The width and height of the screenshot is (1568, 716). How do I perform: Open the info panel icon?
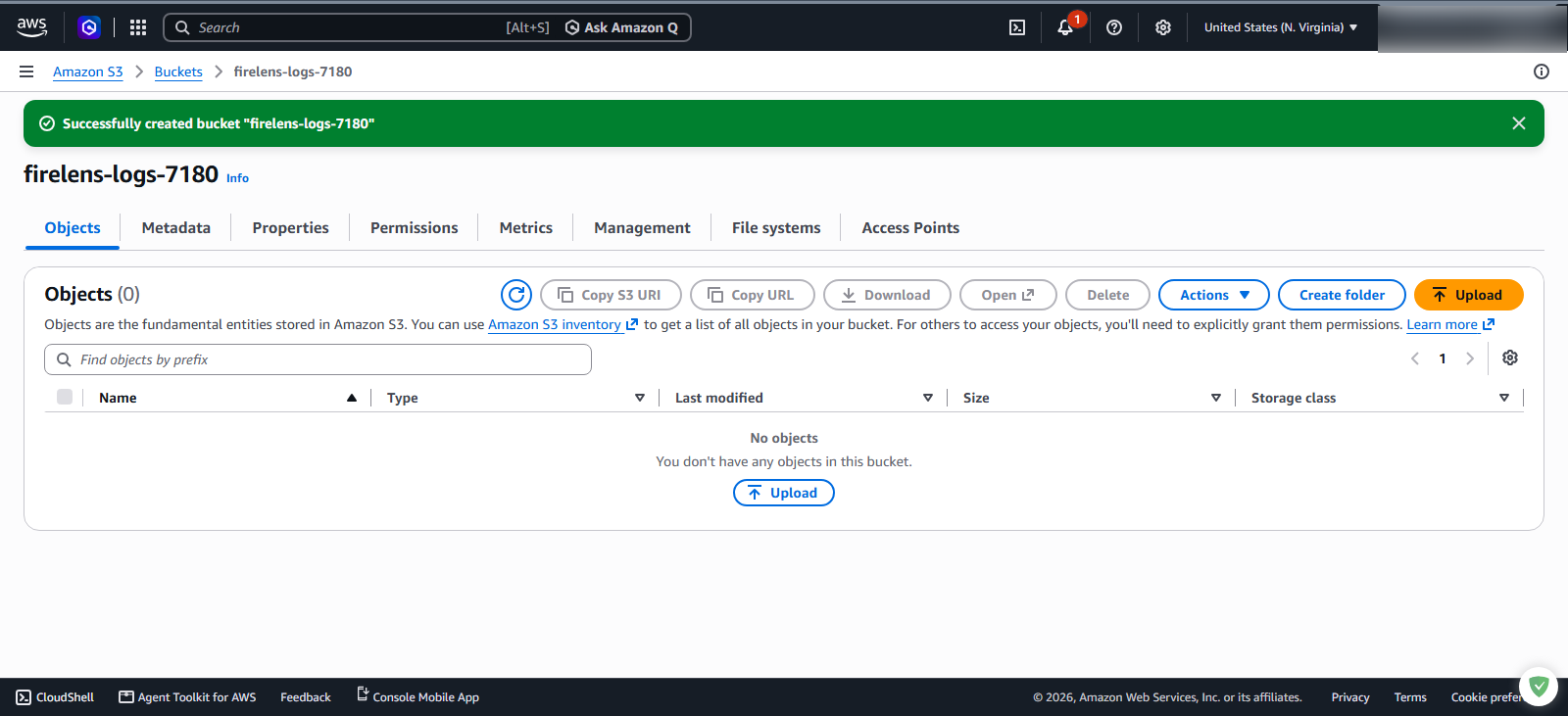1542,72
